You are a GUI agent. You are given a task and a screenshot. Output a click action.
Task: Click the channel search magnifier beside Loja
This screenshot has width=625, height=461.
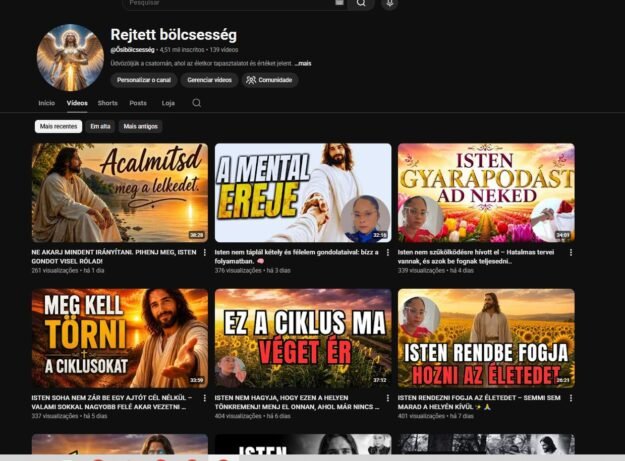pyautogui.click(x=197, y=103)
